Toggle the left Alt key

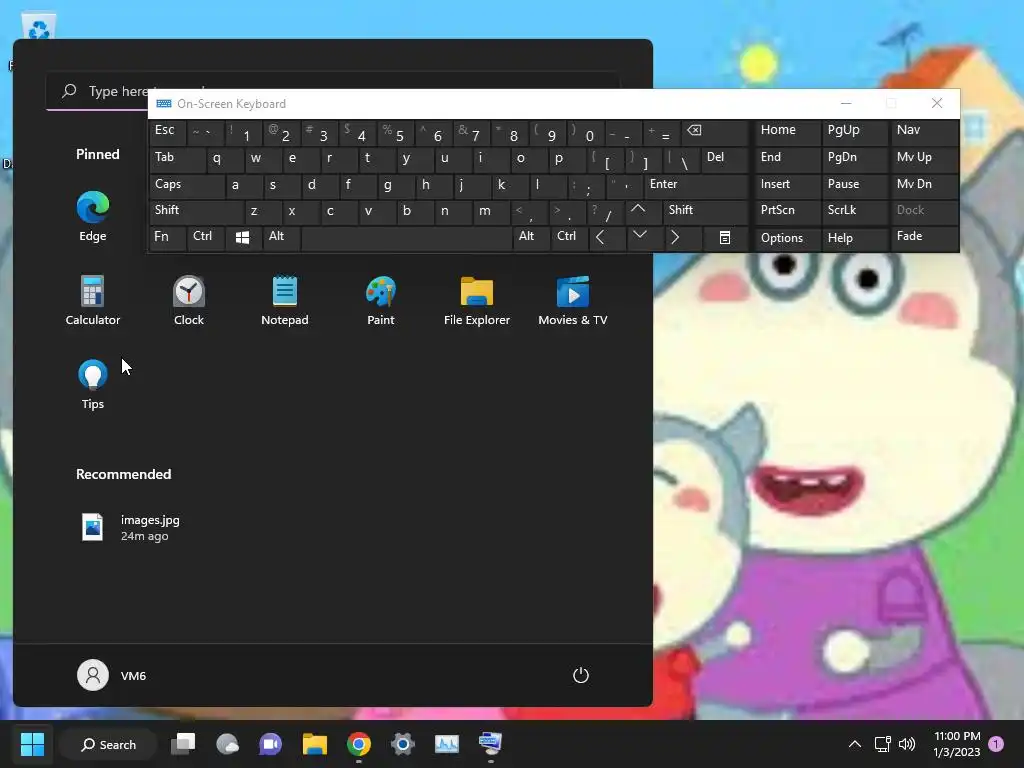coord(282,238)
